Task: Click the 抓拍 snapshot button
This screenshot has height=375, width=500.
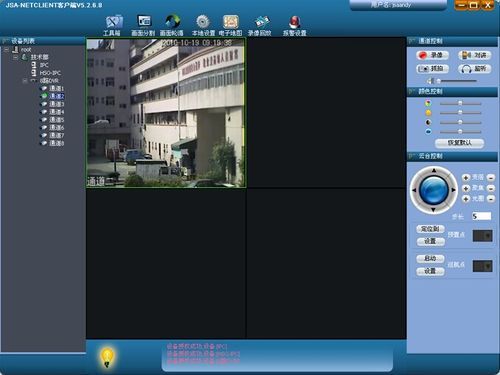Action: click(433, 69)
